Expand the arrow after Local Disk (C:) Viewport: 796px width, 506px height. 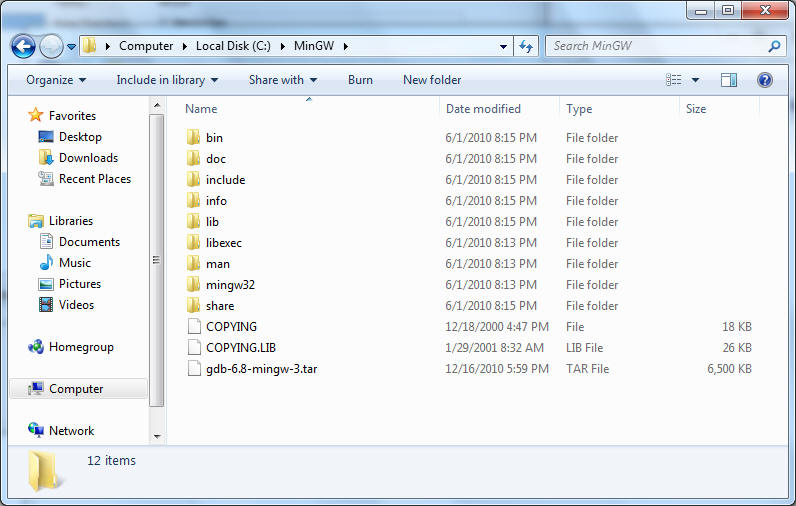coord(283,46)
